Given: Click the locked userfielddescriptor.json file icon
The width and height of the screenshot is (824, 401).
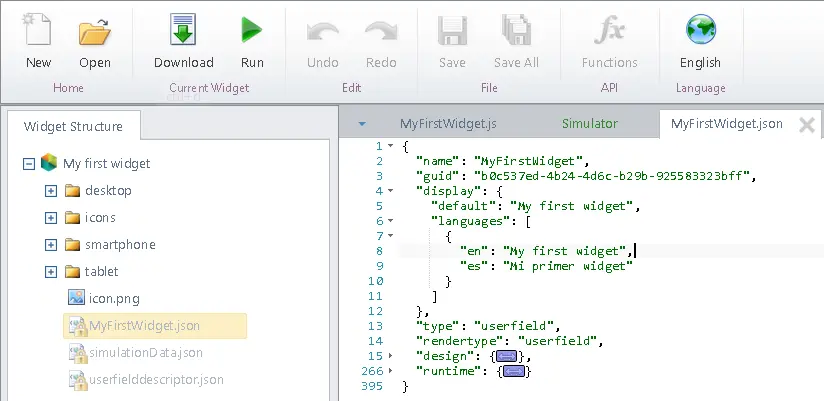Looking at the screenshot, I should coord(78,380).
